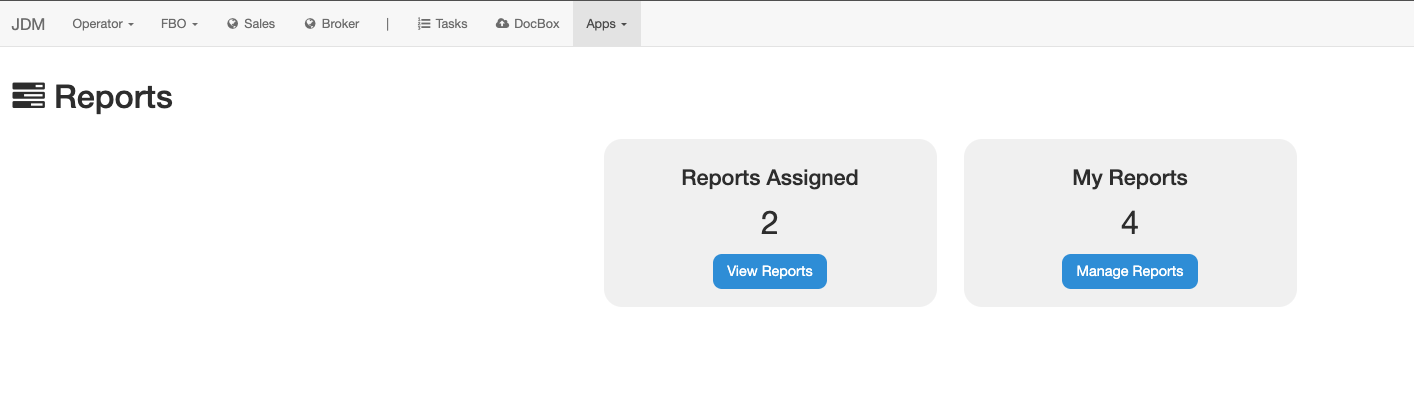Click the server icon beside Reports heading

(x=28, y=96)
